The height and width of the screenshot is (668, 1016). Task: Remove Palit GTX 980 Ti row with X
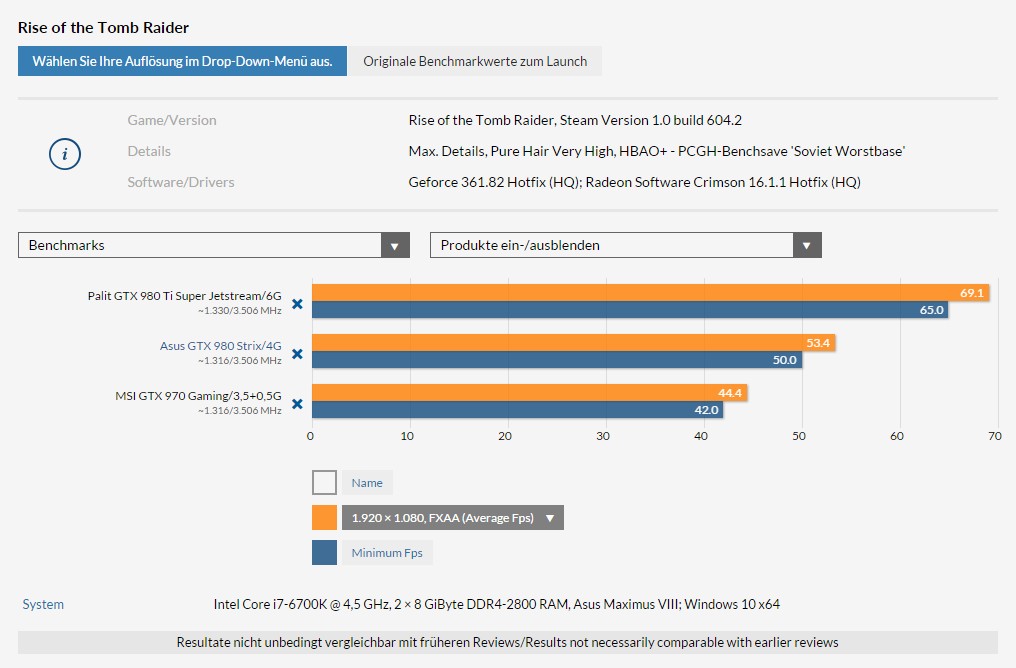point(297,304)
